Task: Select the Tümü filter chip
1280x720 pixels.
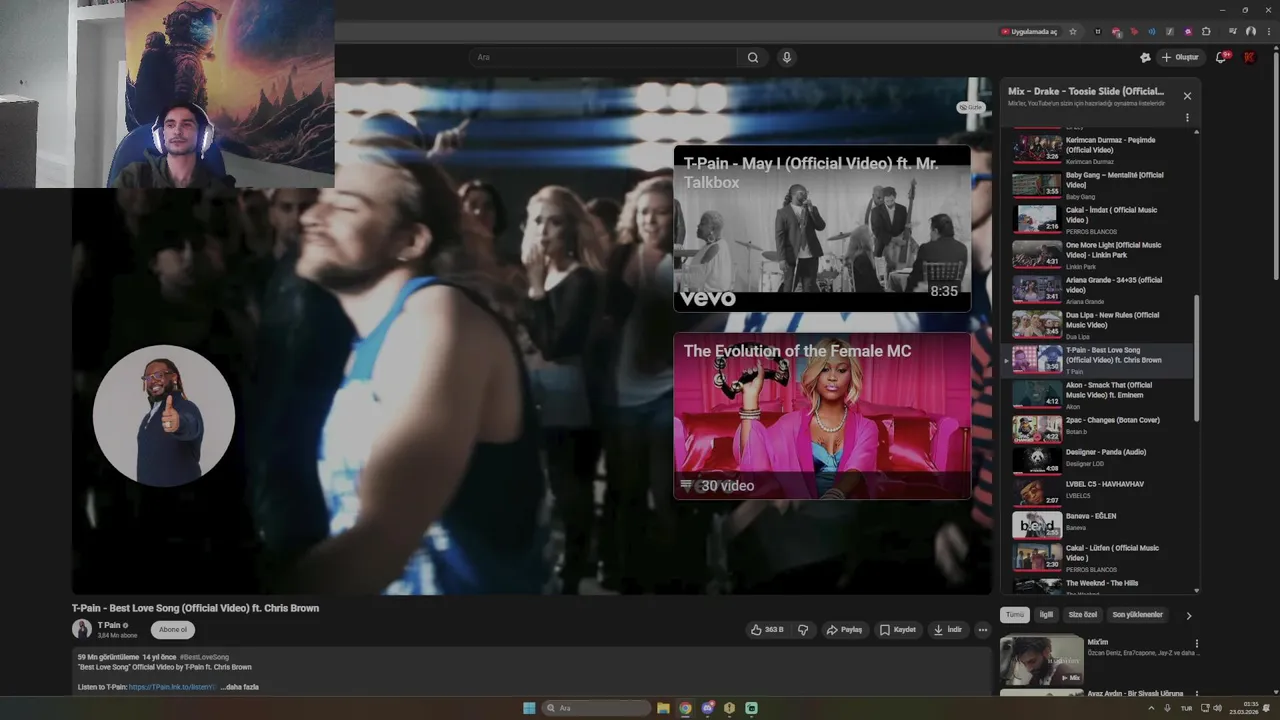Action: pyautogui.click(x=1015, y=615)
